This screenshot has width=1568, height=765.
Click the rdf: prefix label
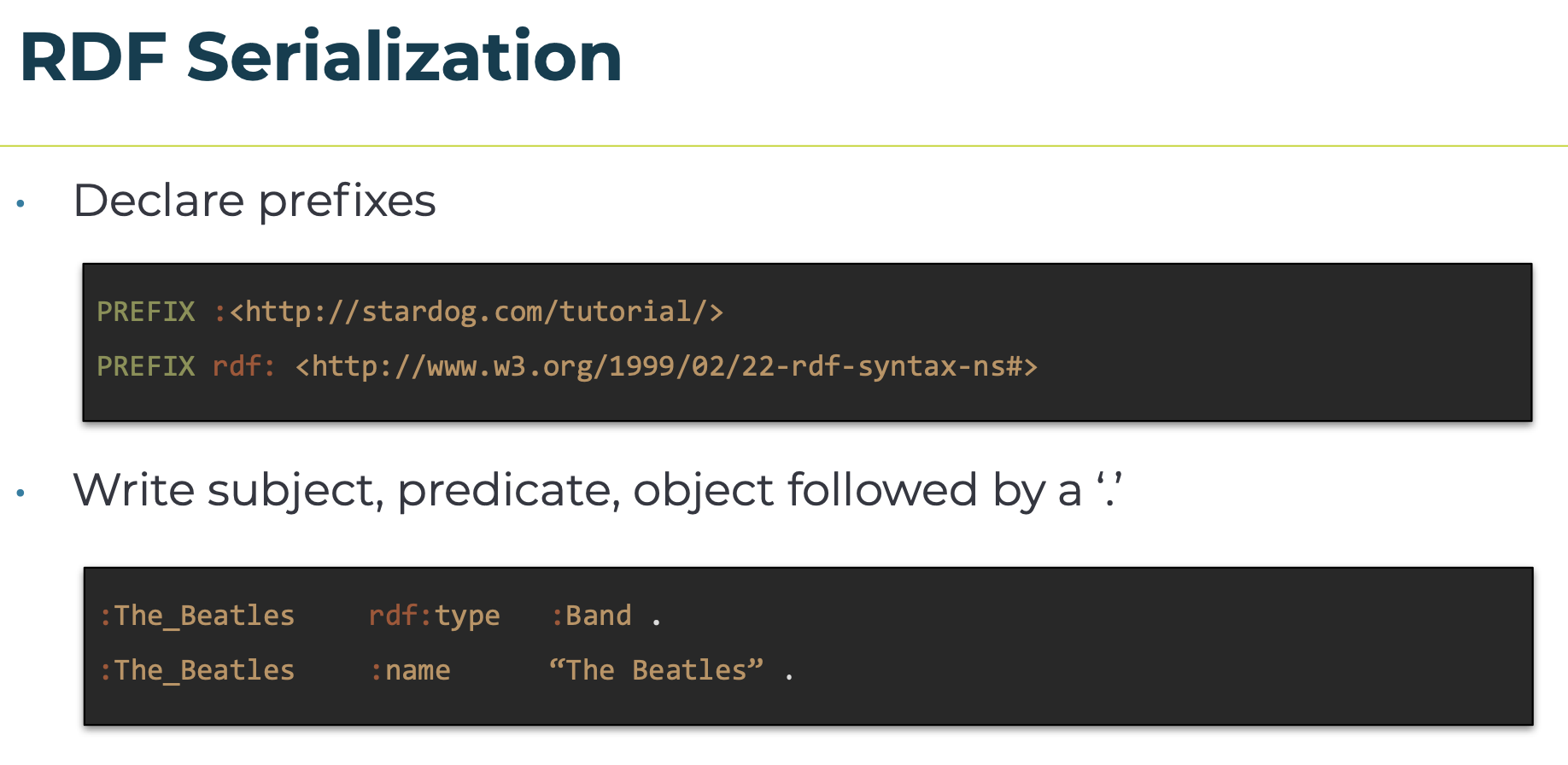coord(244,366)
